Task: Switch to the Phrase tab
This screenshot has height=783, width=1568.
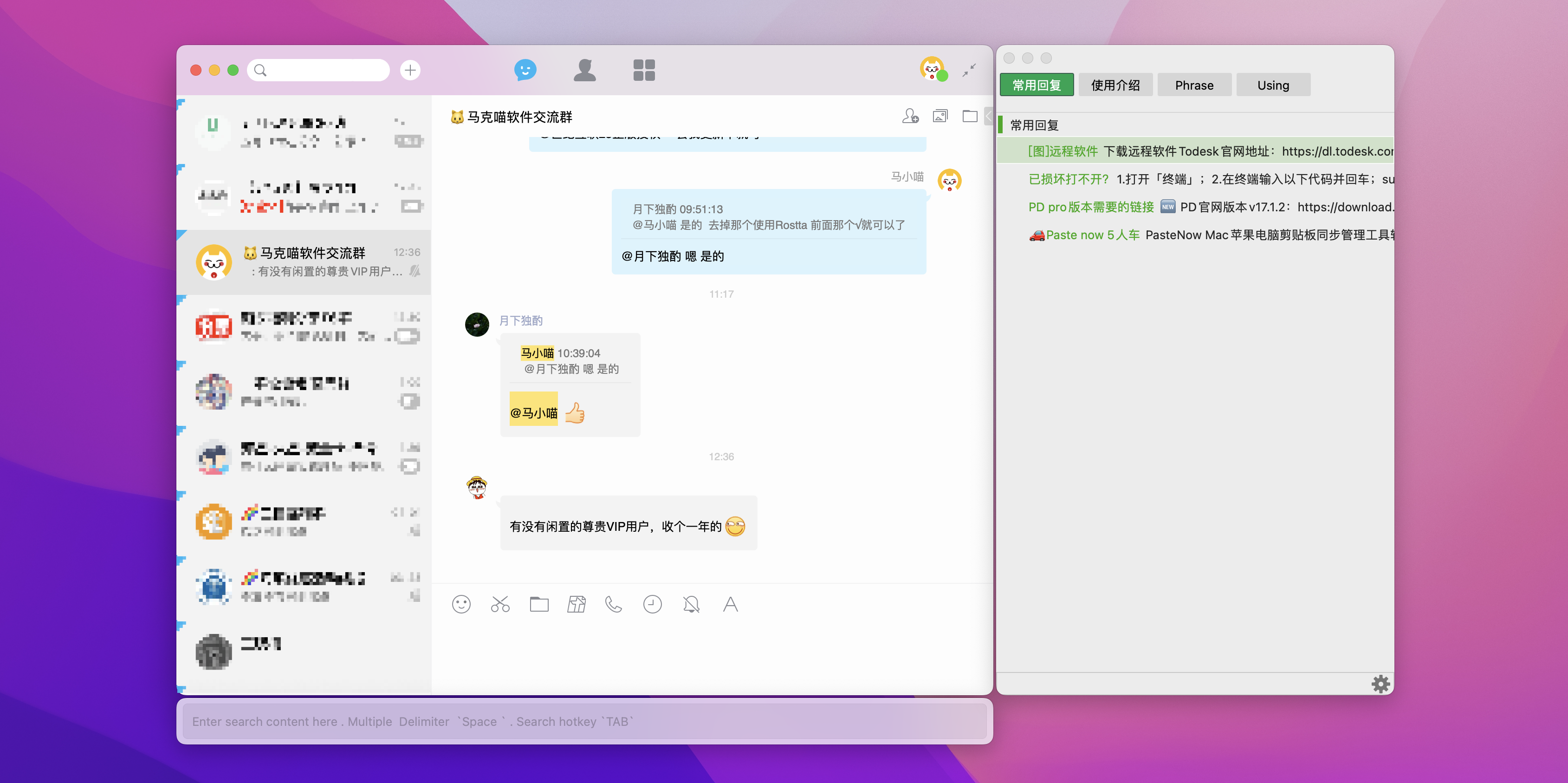Action: coord(1194,85)
